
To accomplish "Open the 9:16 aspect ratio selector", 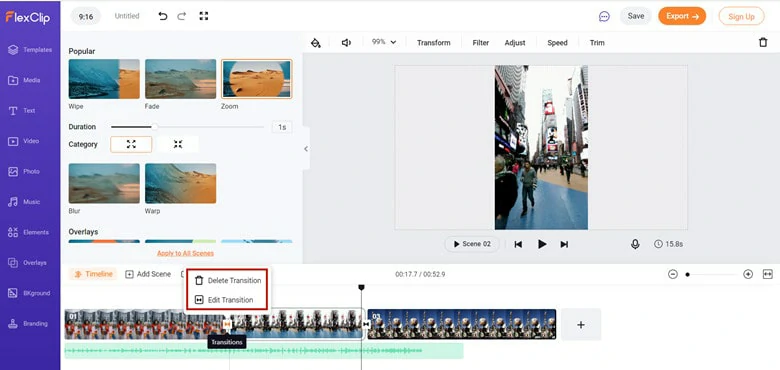I will [x=86, y=16].
